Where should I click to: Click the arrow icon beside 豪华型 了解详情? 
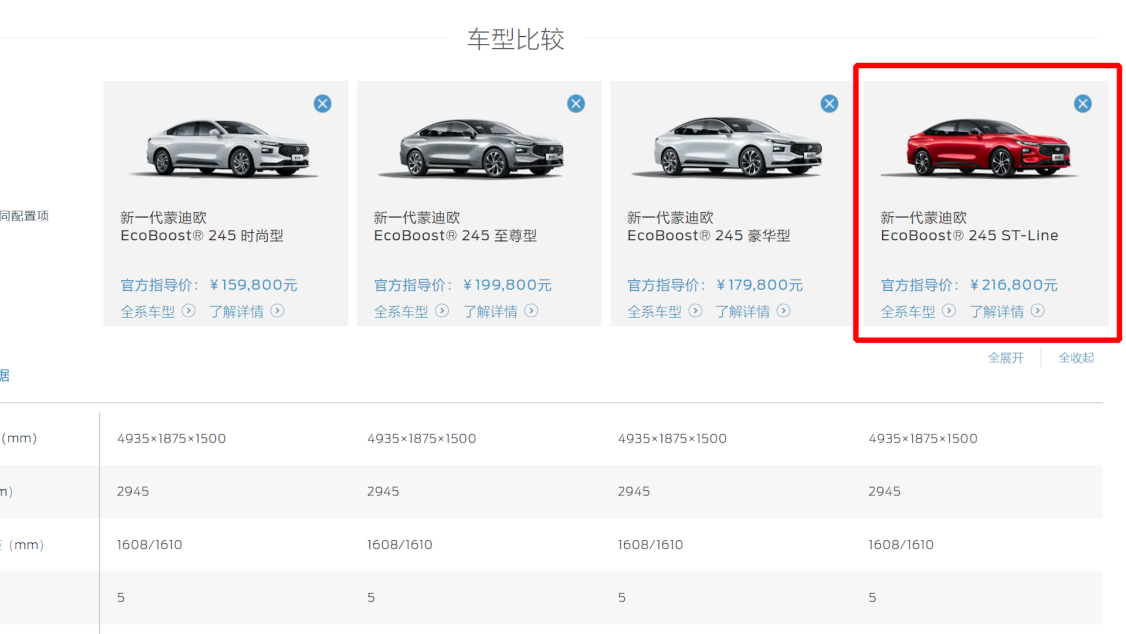click(x=783, y=311)
